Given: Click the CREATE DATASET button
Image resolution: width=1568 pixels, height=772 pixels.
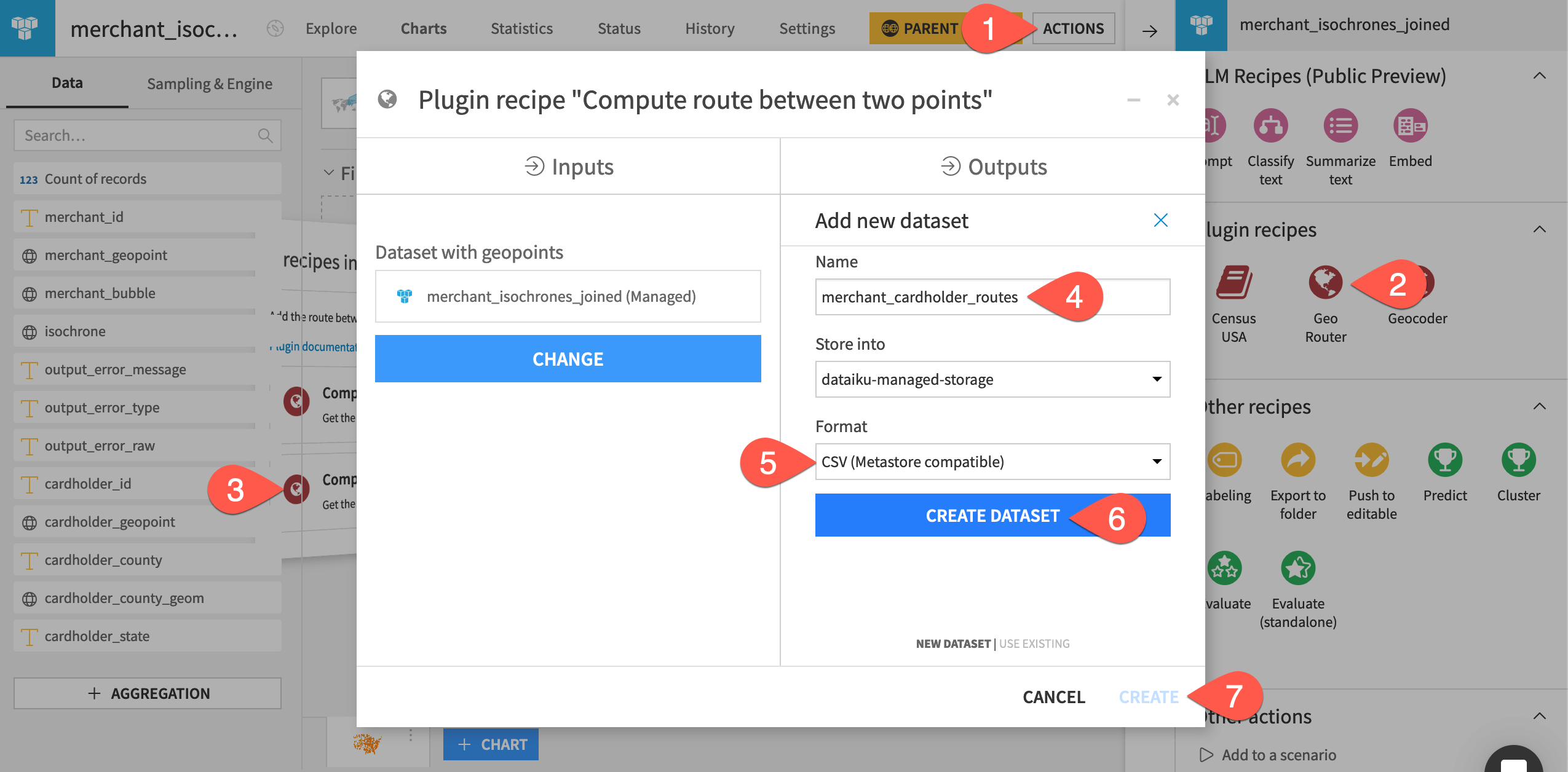Looking at the screenshot, I should click(x=992, y=515).
